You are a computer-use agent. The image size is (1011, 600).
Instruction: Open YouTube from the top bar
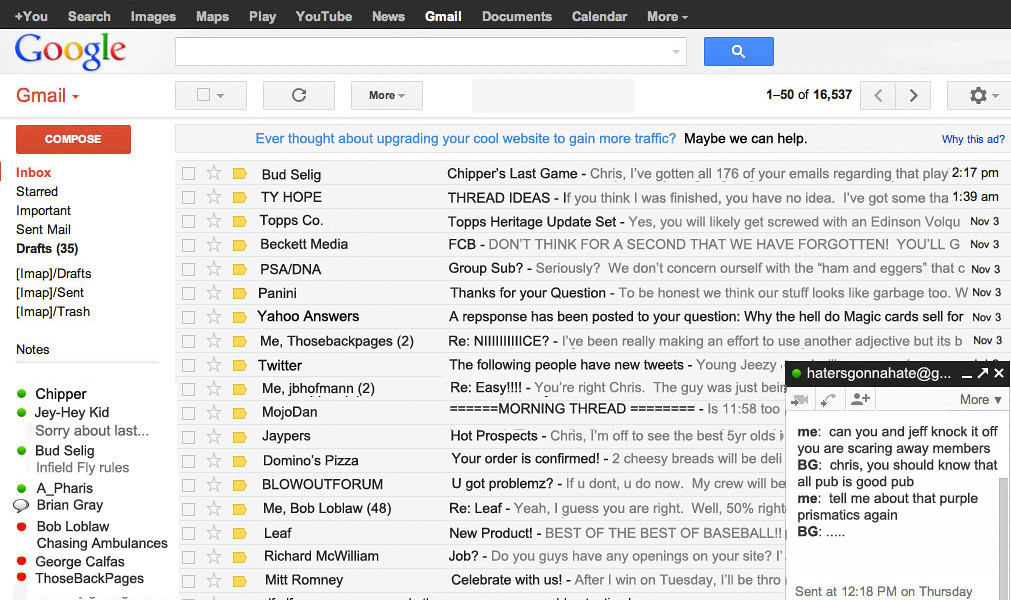pos(324,16)
